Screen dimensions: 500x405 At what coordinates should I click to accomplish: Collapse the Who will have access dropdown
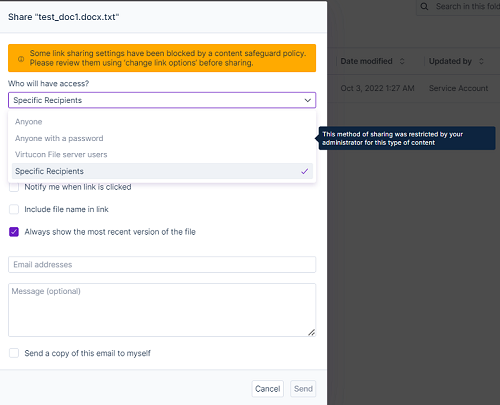coord(162,100)
